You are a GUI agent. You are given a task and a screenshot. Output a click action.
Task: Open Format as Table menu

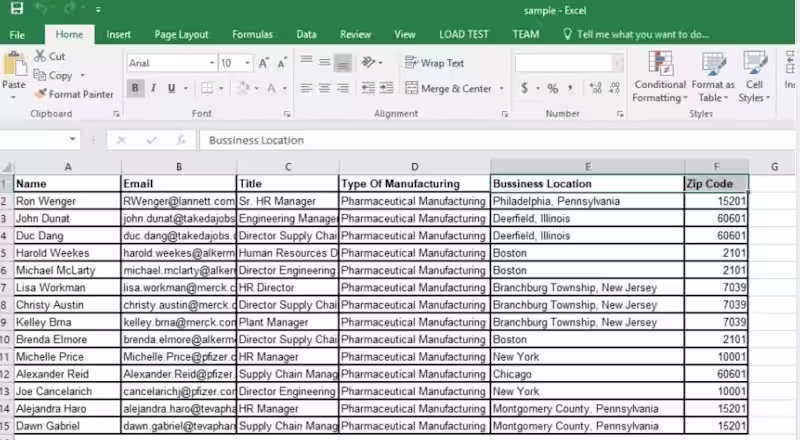coord(713,77)
